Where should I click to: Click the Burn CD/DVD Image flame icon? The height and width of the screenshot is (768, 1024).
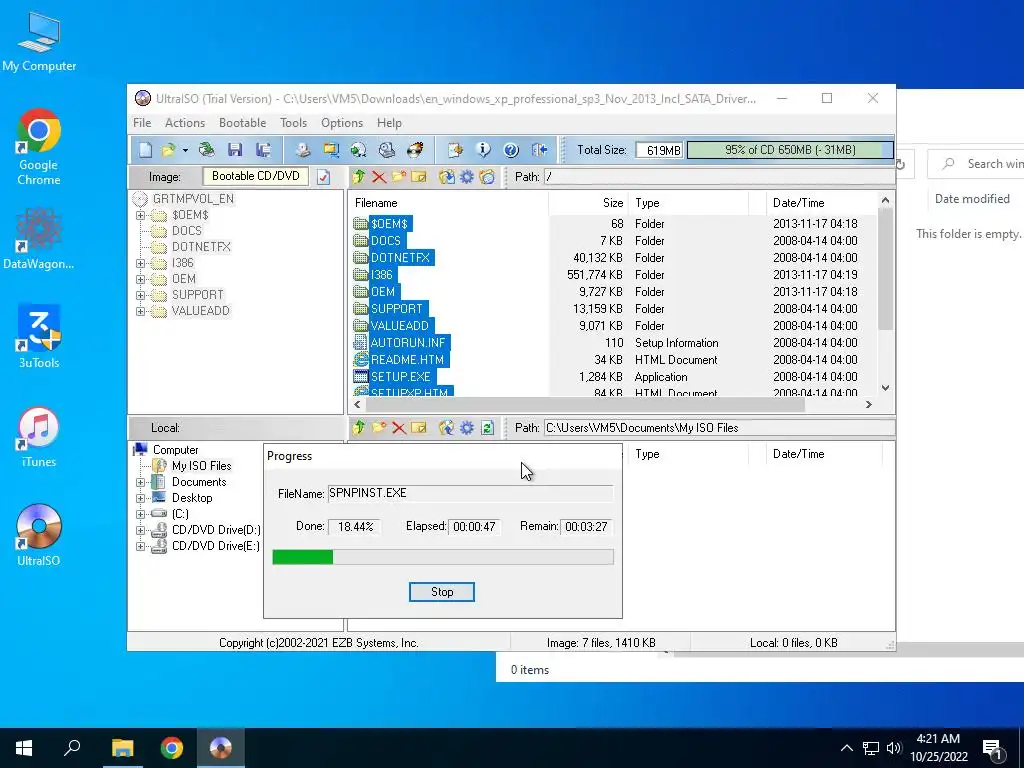pyautogui.click(x=415, y=150)
